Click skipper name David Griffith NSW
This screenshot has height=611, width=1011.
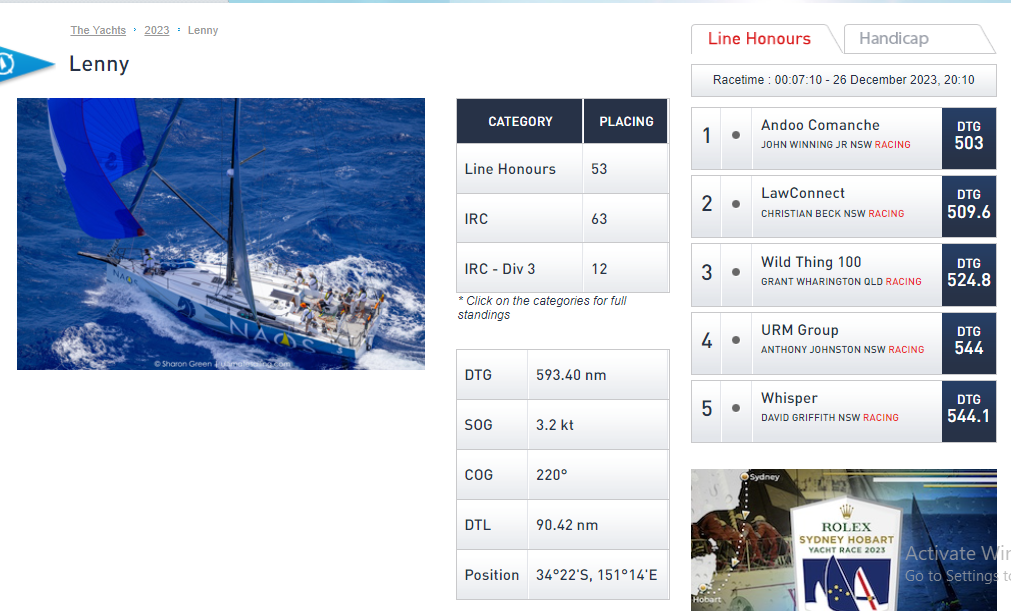click(810, 418)
